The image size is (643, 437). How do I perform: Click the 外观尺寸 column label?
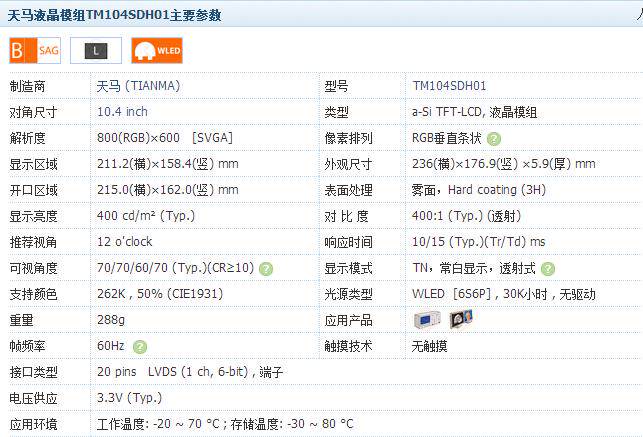tap(348, 164)
